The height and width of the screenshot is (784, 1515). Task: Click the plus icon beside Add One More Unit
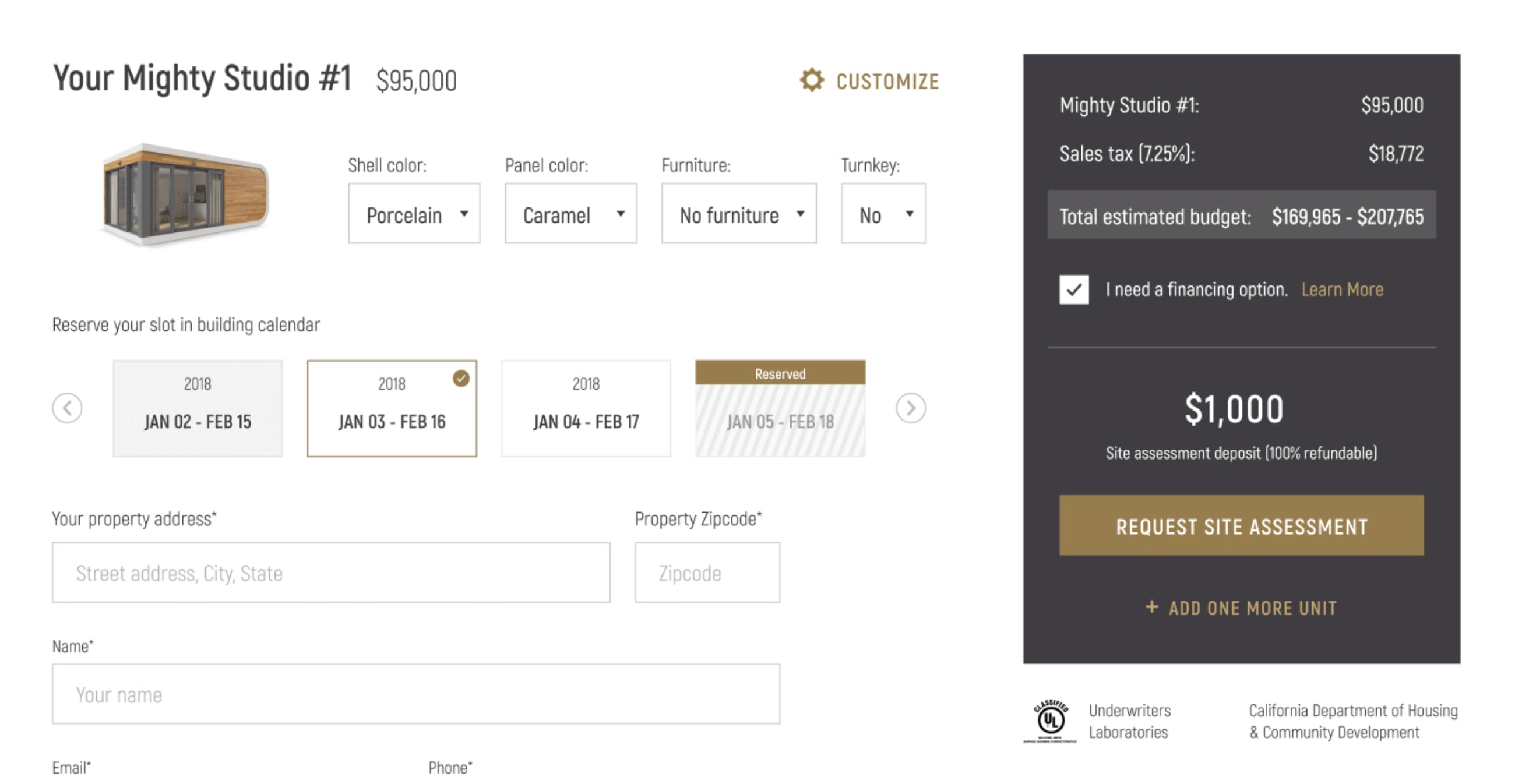coord(1151,607)
